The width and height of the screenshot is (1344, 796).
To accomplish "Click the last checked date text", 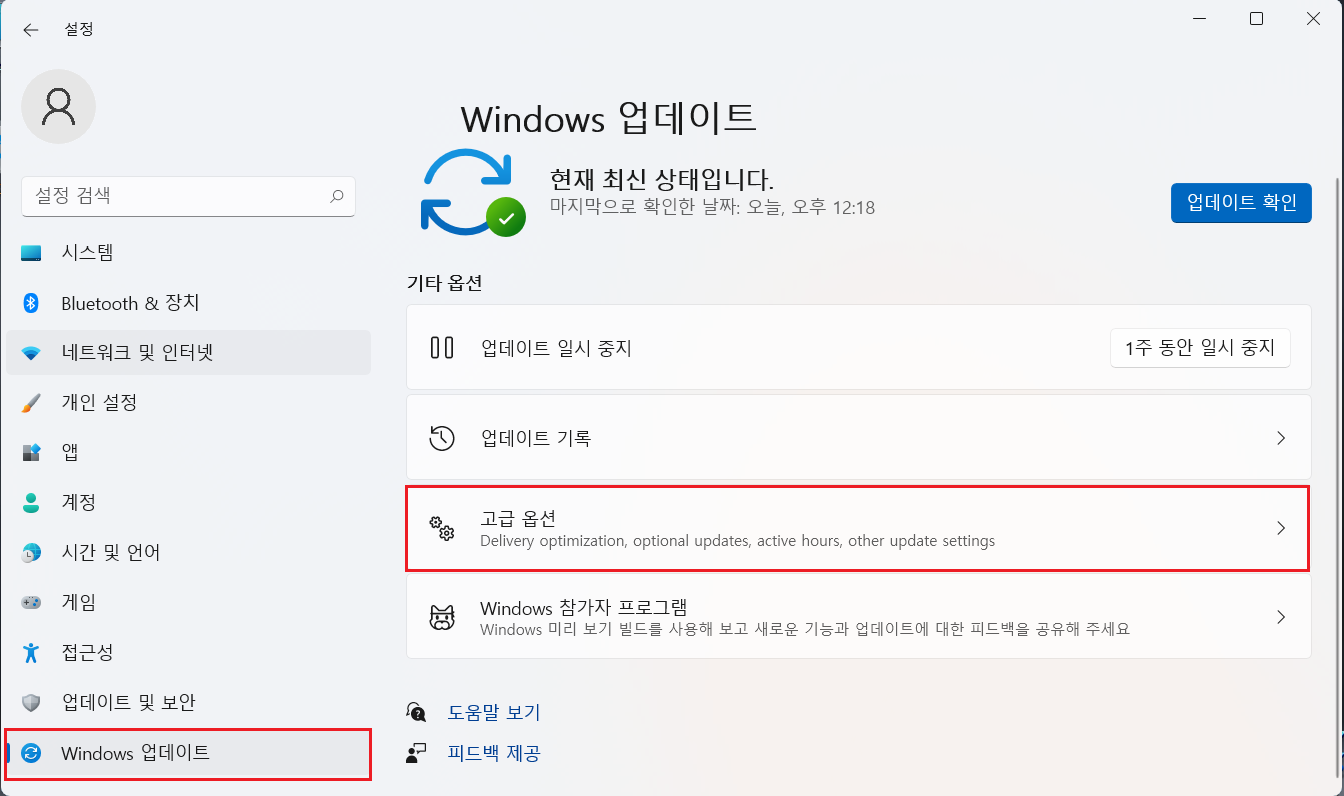I will pyautogui.click(x=713, y=208).
